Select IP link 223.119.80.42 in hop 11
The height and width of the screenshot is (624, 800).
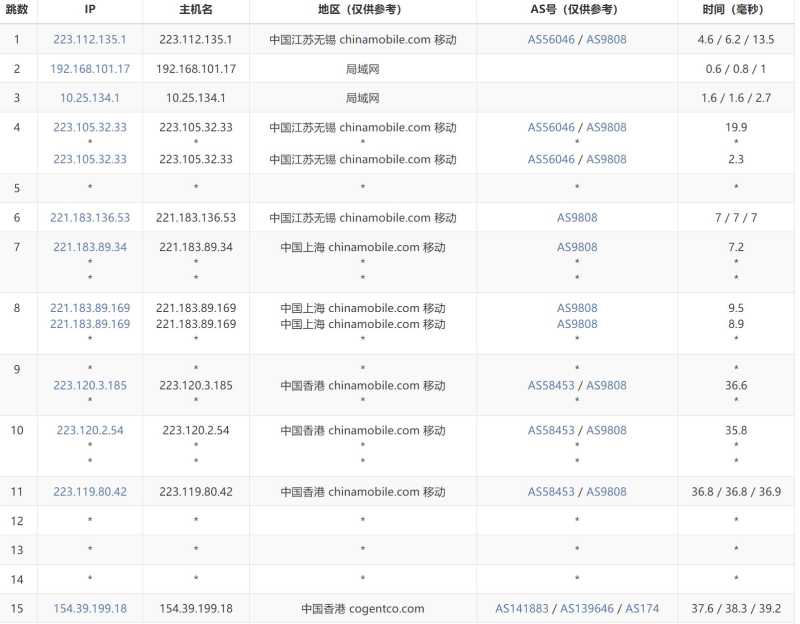point(90,492)
